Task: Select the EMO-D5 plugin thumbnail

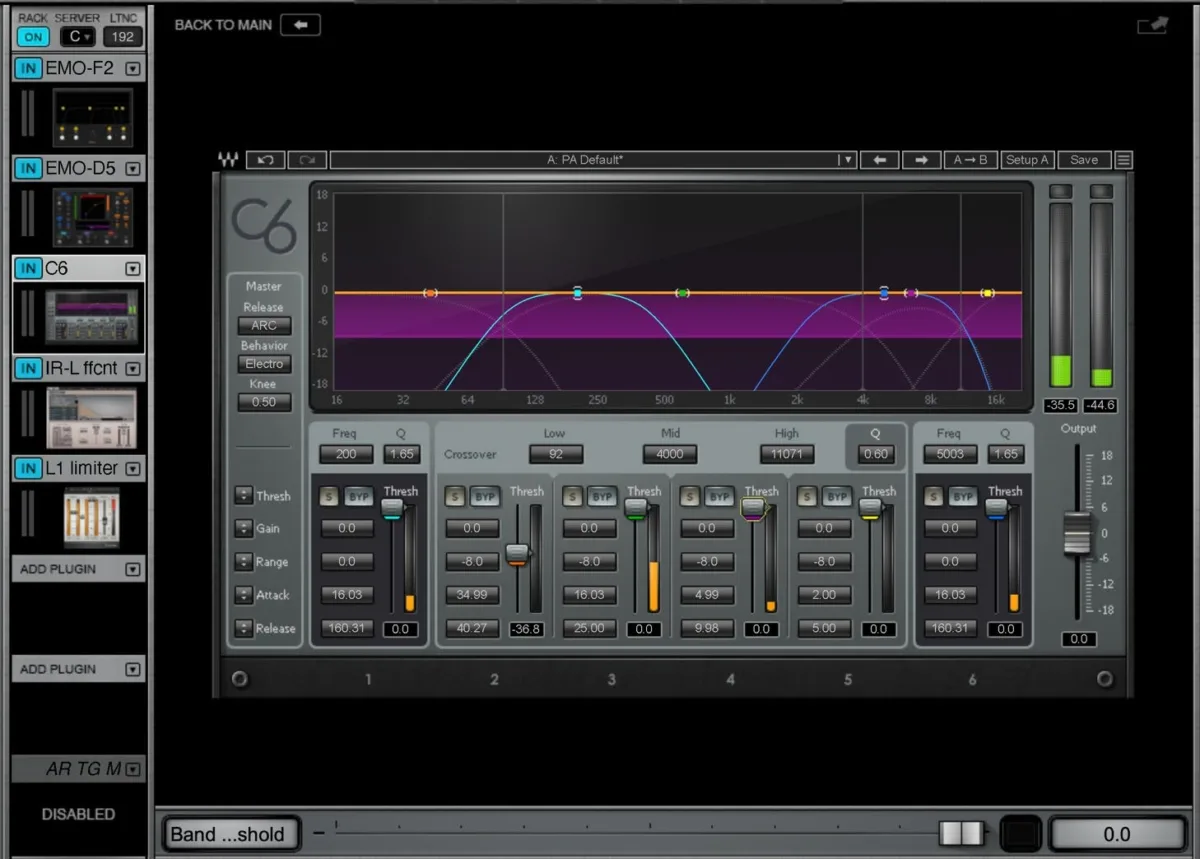Action: (x=92, y=218)
